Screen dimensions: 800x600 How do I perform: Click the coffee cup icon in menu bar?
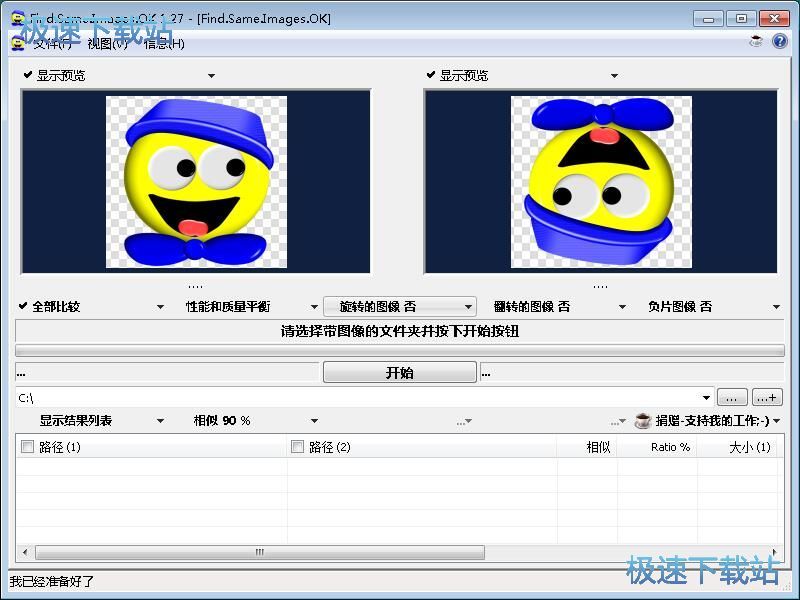(756, 42)
